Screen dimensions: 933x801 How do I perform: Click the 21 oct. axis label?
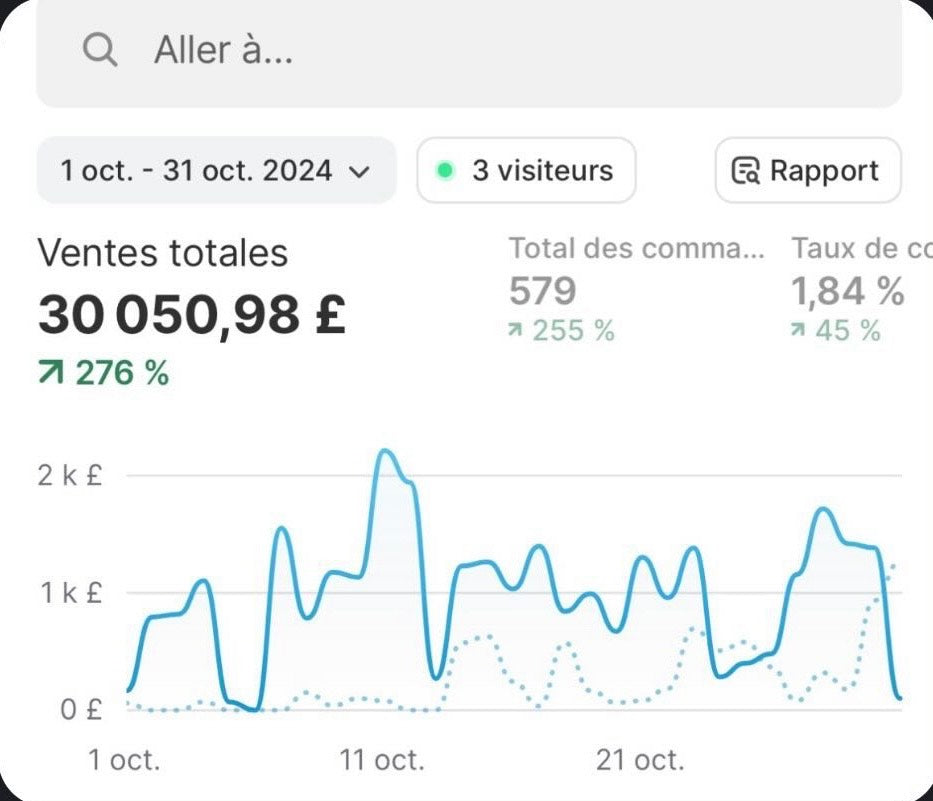(640, 760)
